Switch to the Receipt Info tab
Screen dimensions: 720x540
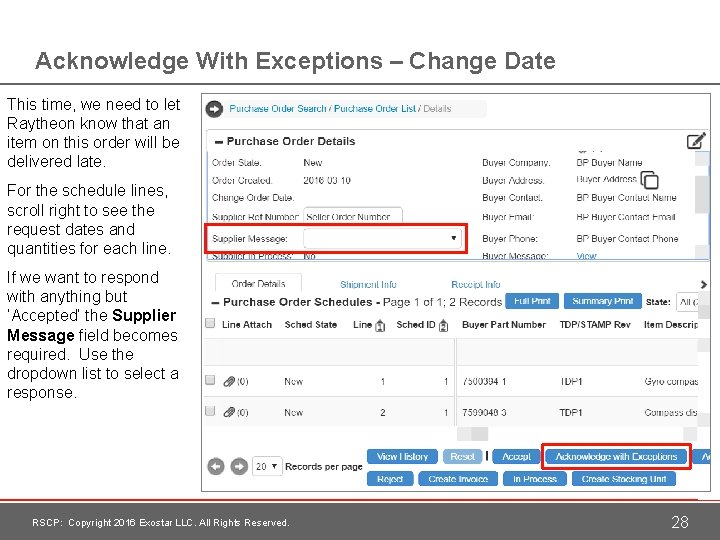pos(476,285)
